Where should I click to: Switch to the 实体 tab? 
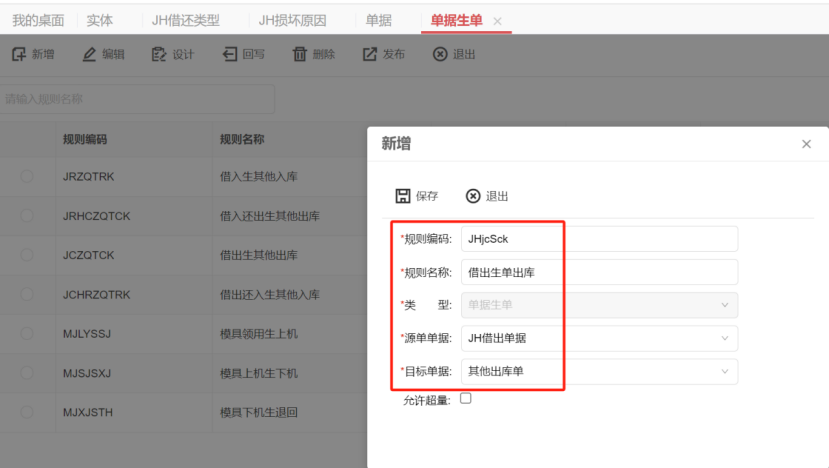point(99,21)
